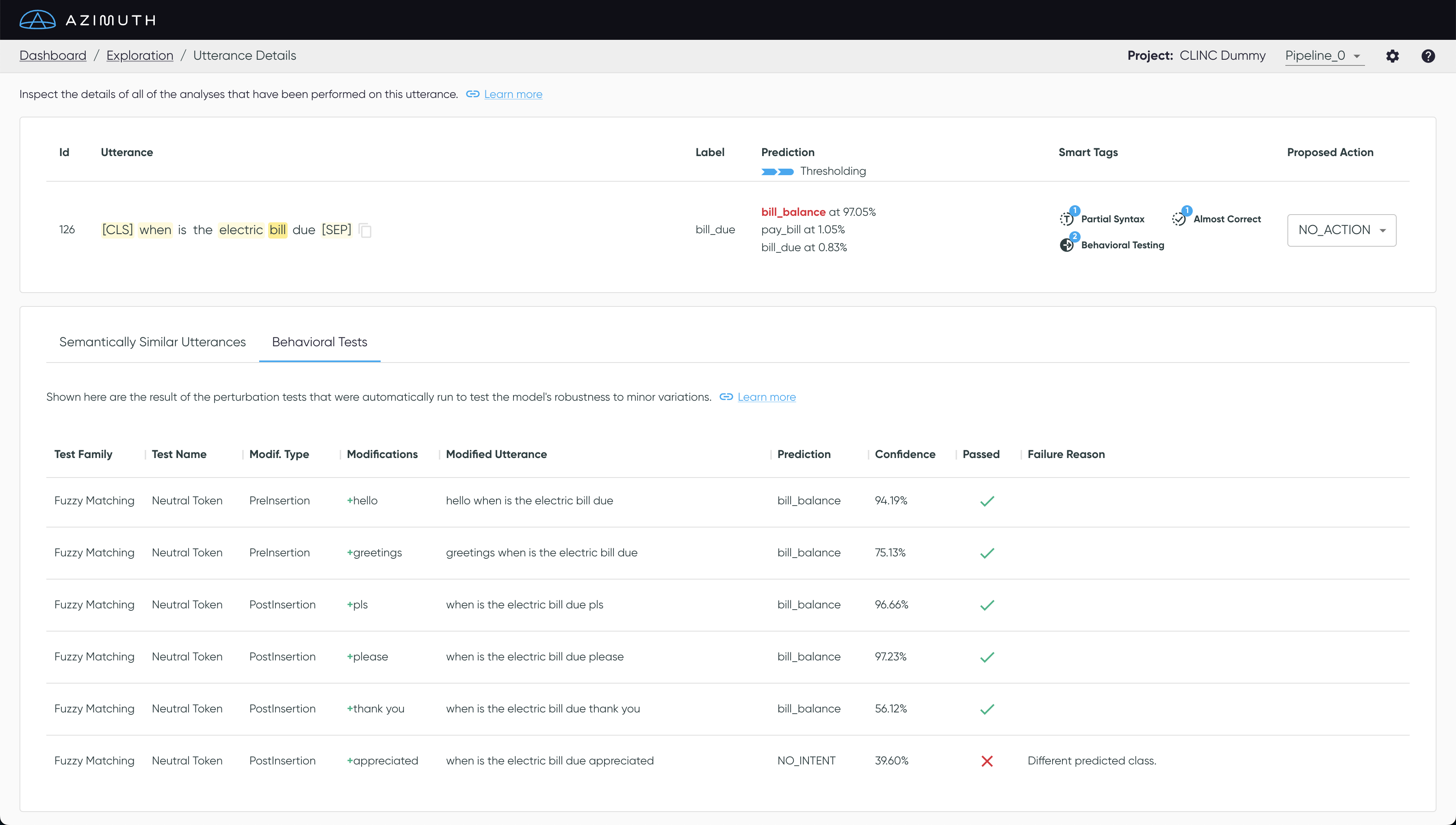Click the 'when' token in the utterance
Screen dimensions: 1456x825
[155, 230]
